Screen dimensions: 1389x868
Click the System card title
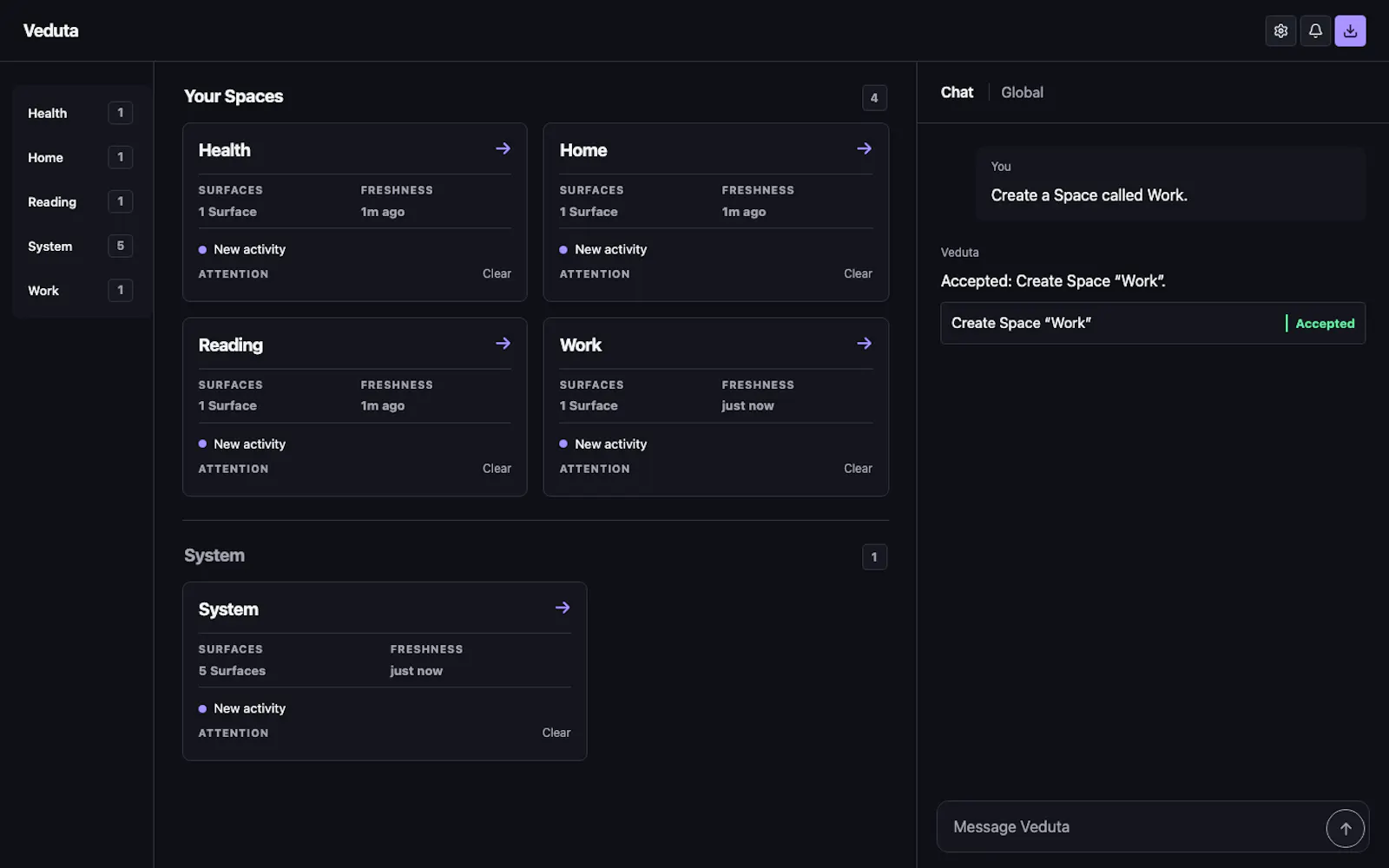[228, 609]
